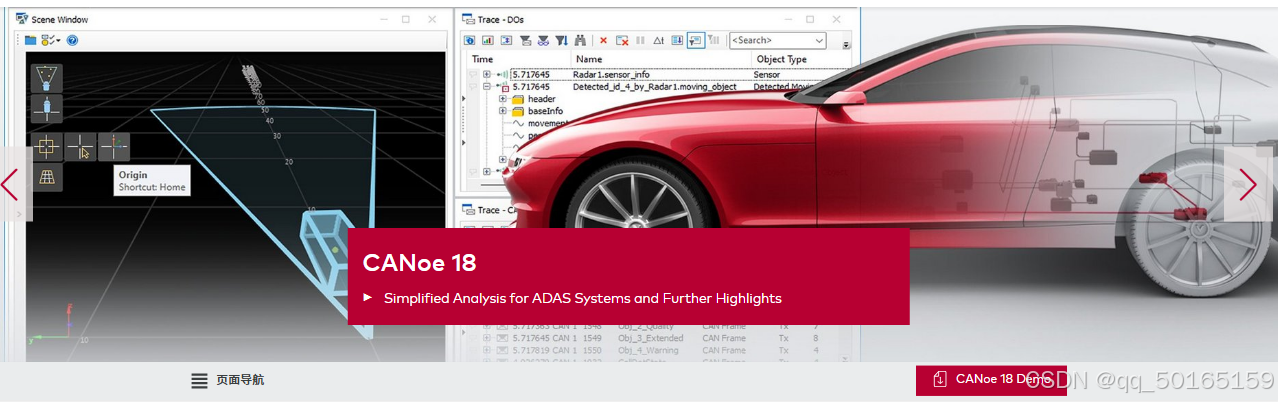This screenshot has height=402, width=1278.
Task: Open the folder icon in Scene Window toolbar
Action: pos(31,40)
